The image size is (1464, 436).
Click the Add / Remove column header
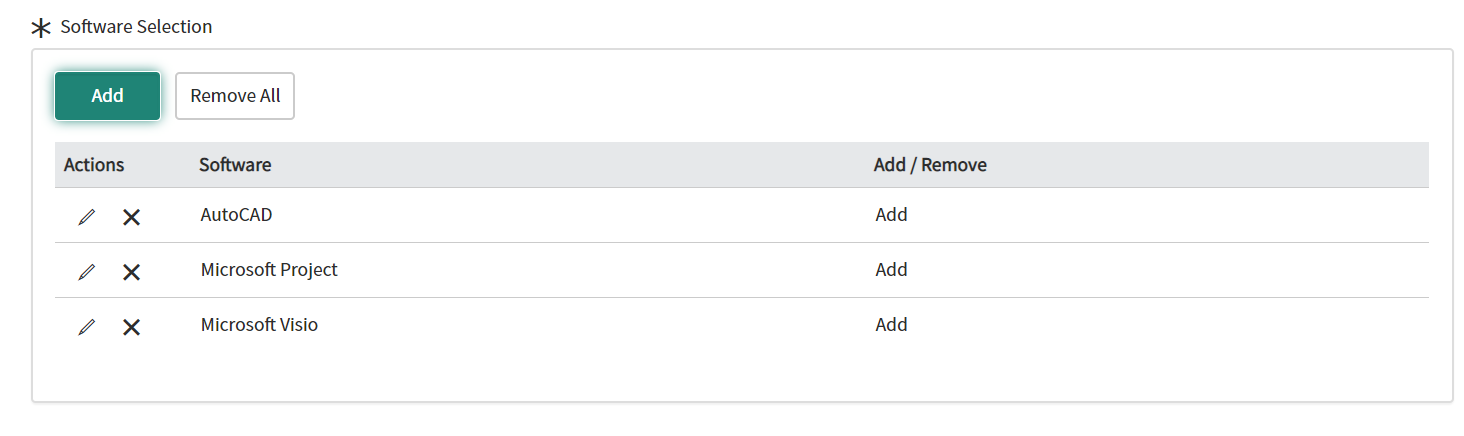(930, 165)
